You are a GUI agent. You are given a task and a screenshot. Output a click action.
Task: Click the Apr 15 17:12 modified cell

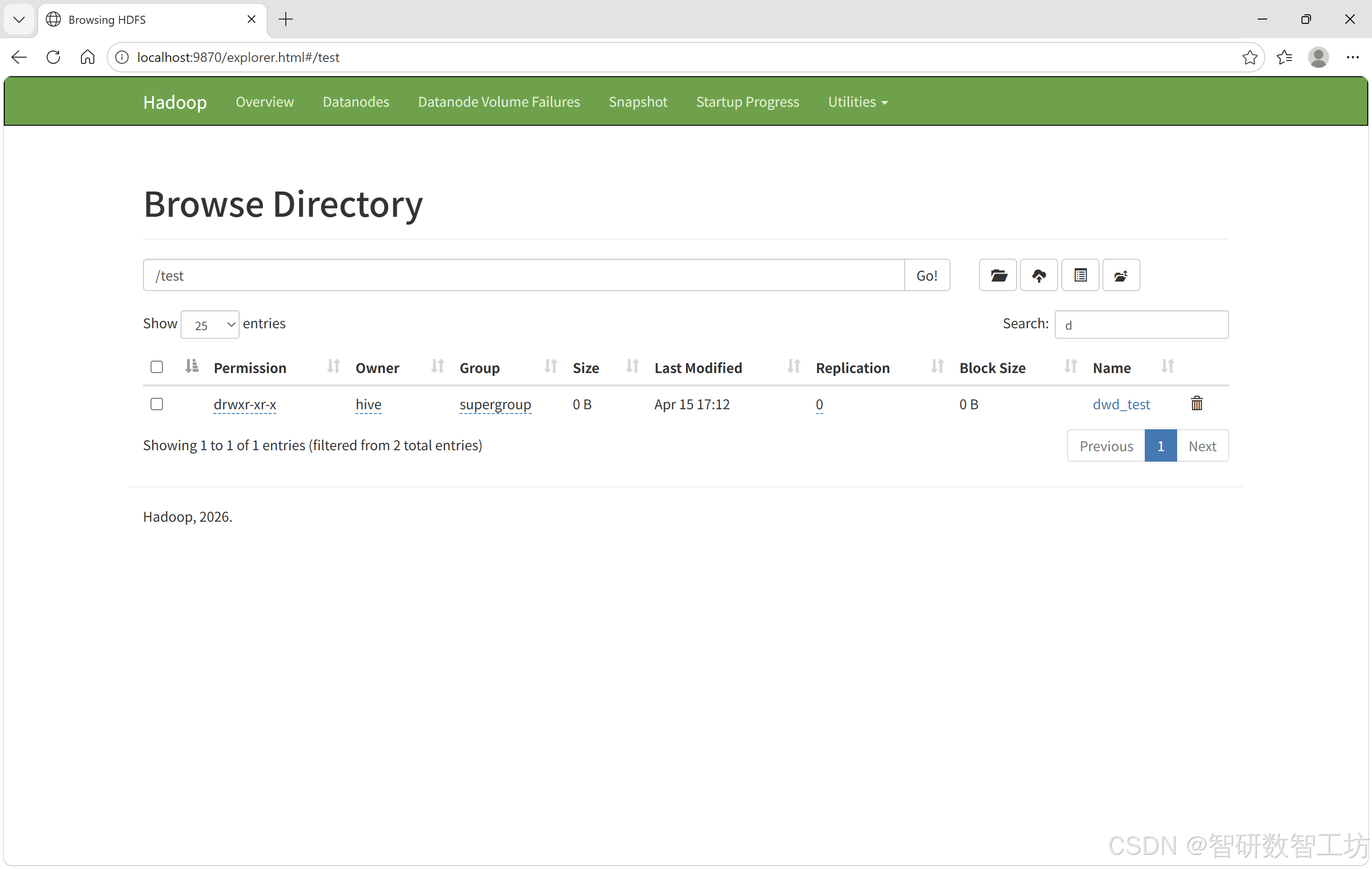[x=692, y=404]
